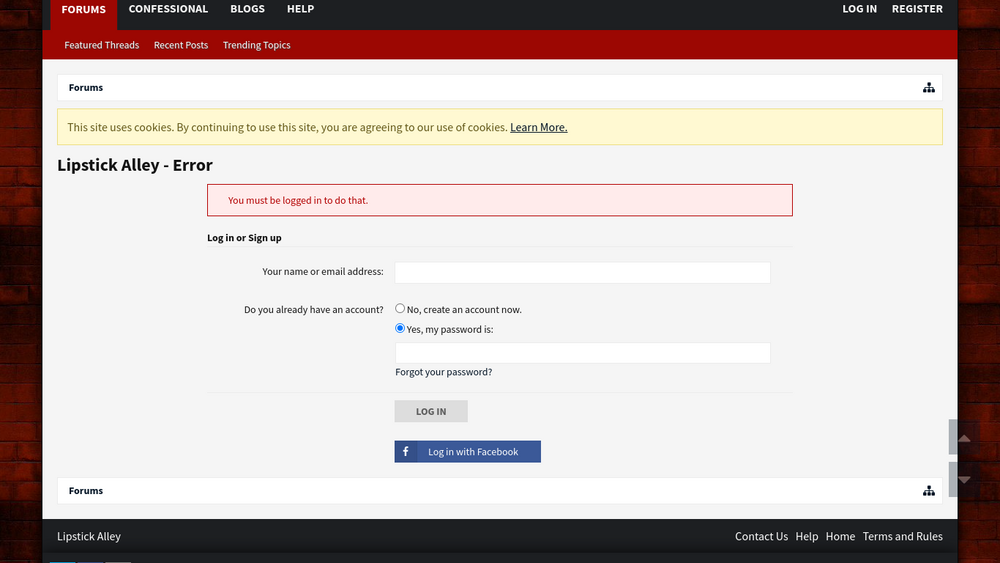Switch to the Confessional tab
Image resolution: width=1000 pixels, height=563 pixels.
[x=168, y=9]
